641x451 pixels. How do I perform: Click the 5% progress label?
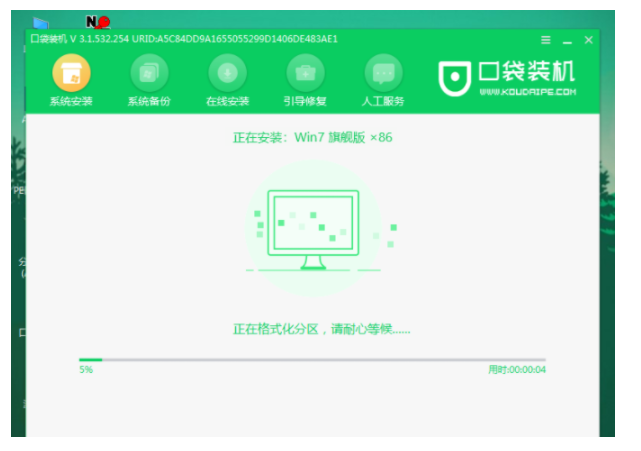[x=86, y=370]
